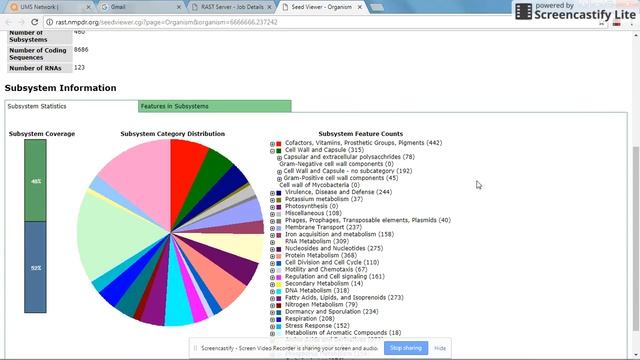Close the RAST Server browser tab
This screenshot has height=360, width=640.
pos(269,7)
